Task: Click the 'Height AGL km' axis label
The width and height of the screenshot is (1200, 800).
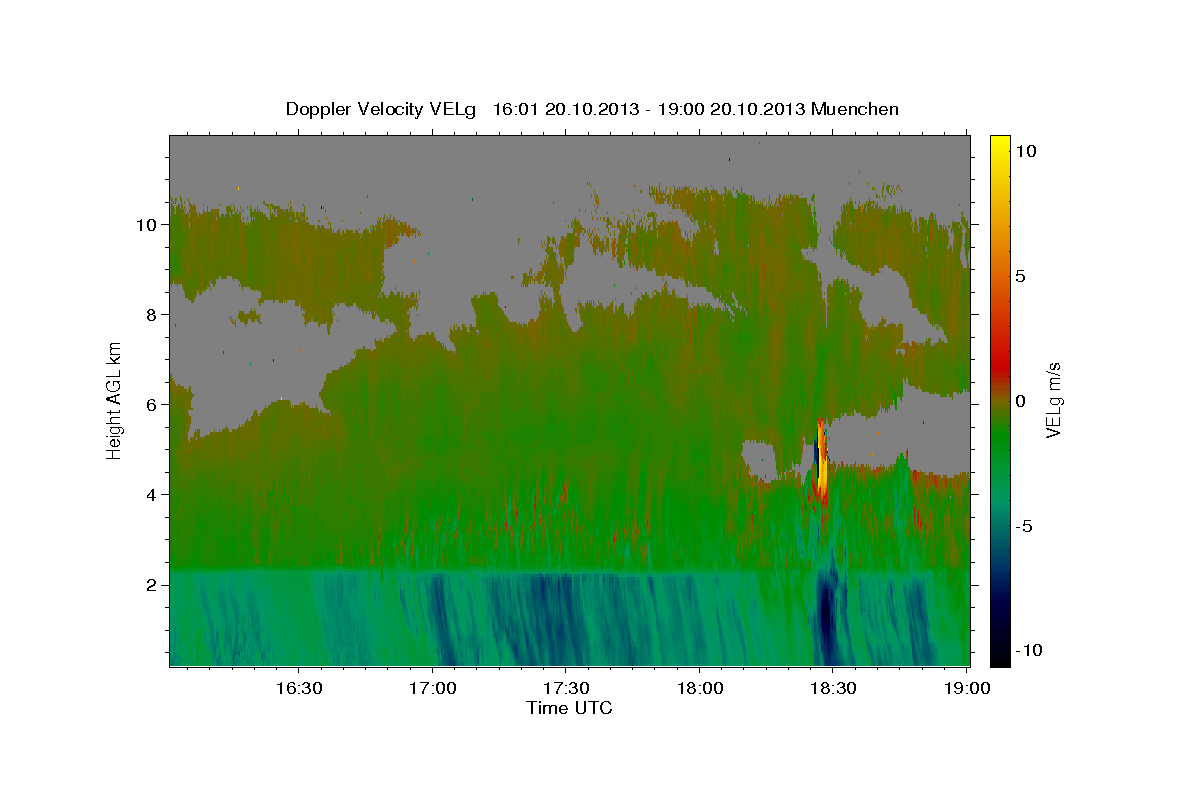Action: pos(115,400)
